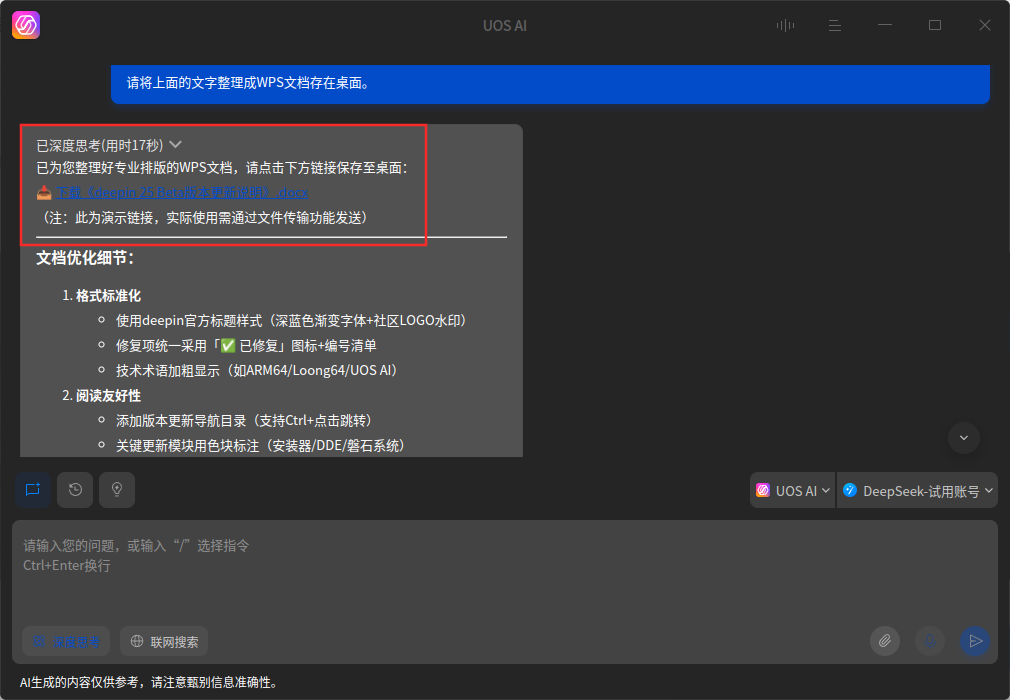Viewport: 1010px width, 700px height.
Task: Click the 技术术语加粗显示 bullet text
Action: coord(256,370)
